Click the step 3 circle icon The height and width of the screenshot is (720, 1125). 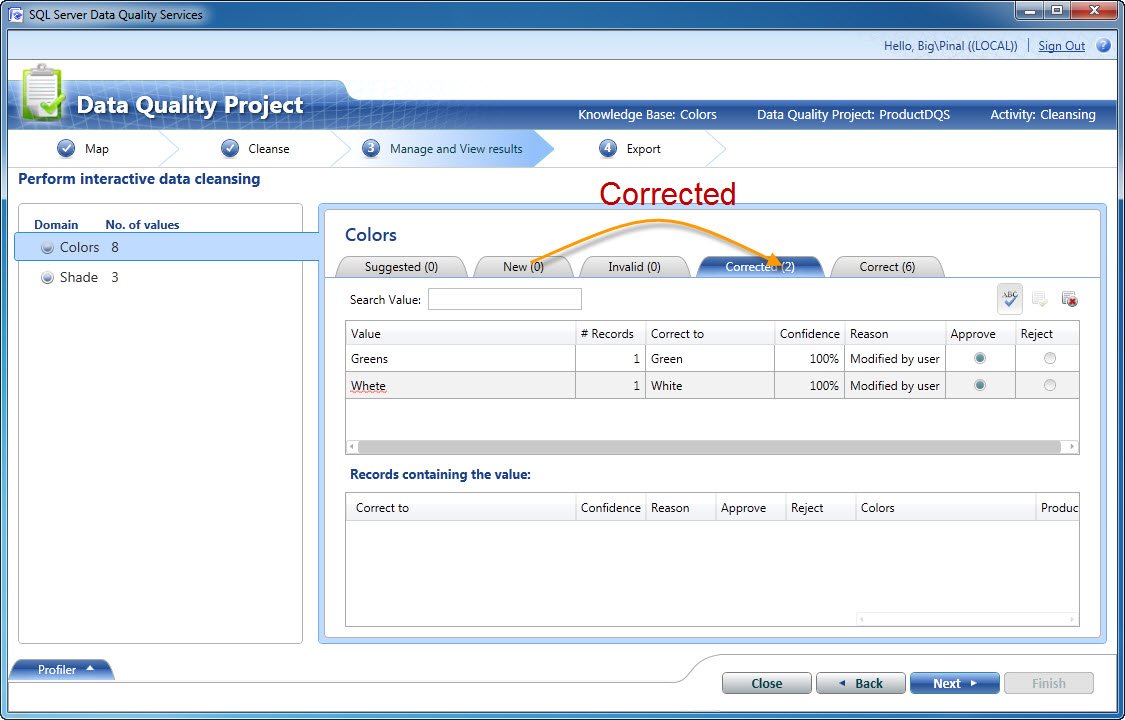(370, 148)
